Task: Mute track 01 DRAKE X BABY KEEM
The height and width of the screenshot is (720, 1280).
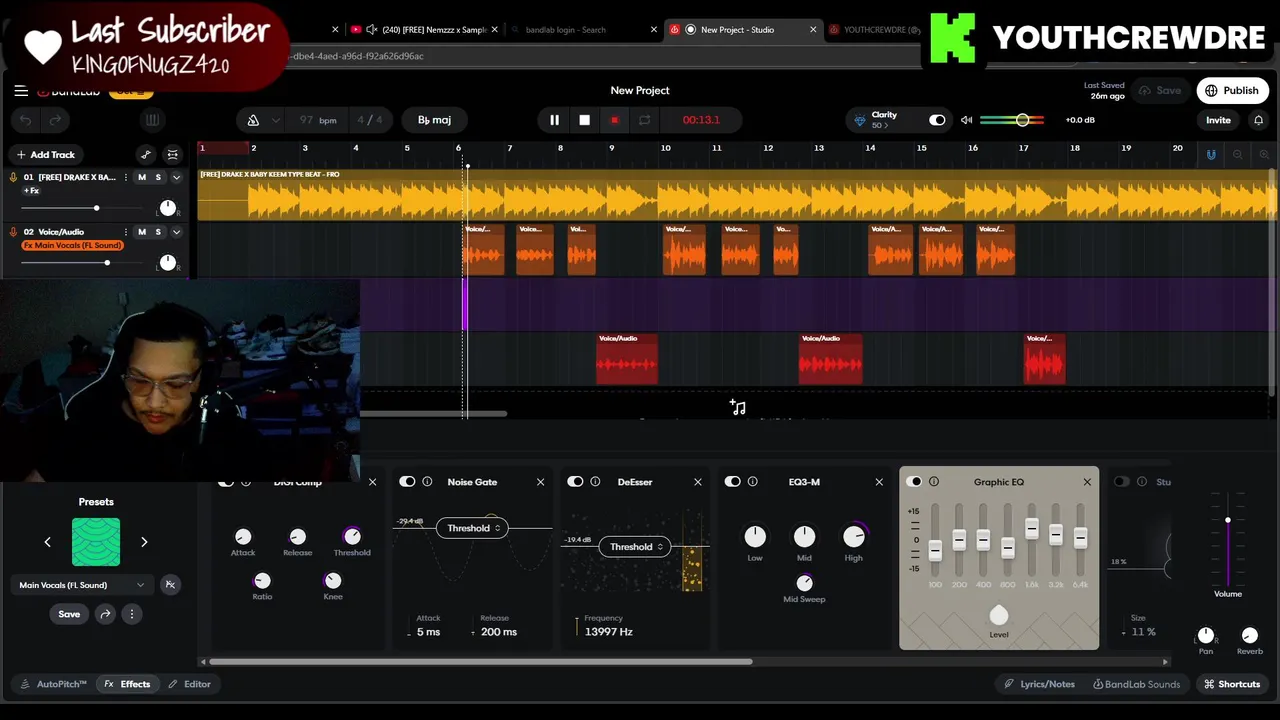Action: point(142,177)
